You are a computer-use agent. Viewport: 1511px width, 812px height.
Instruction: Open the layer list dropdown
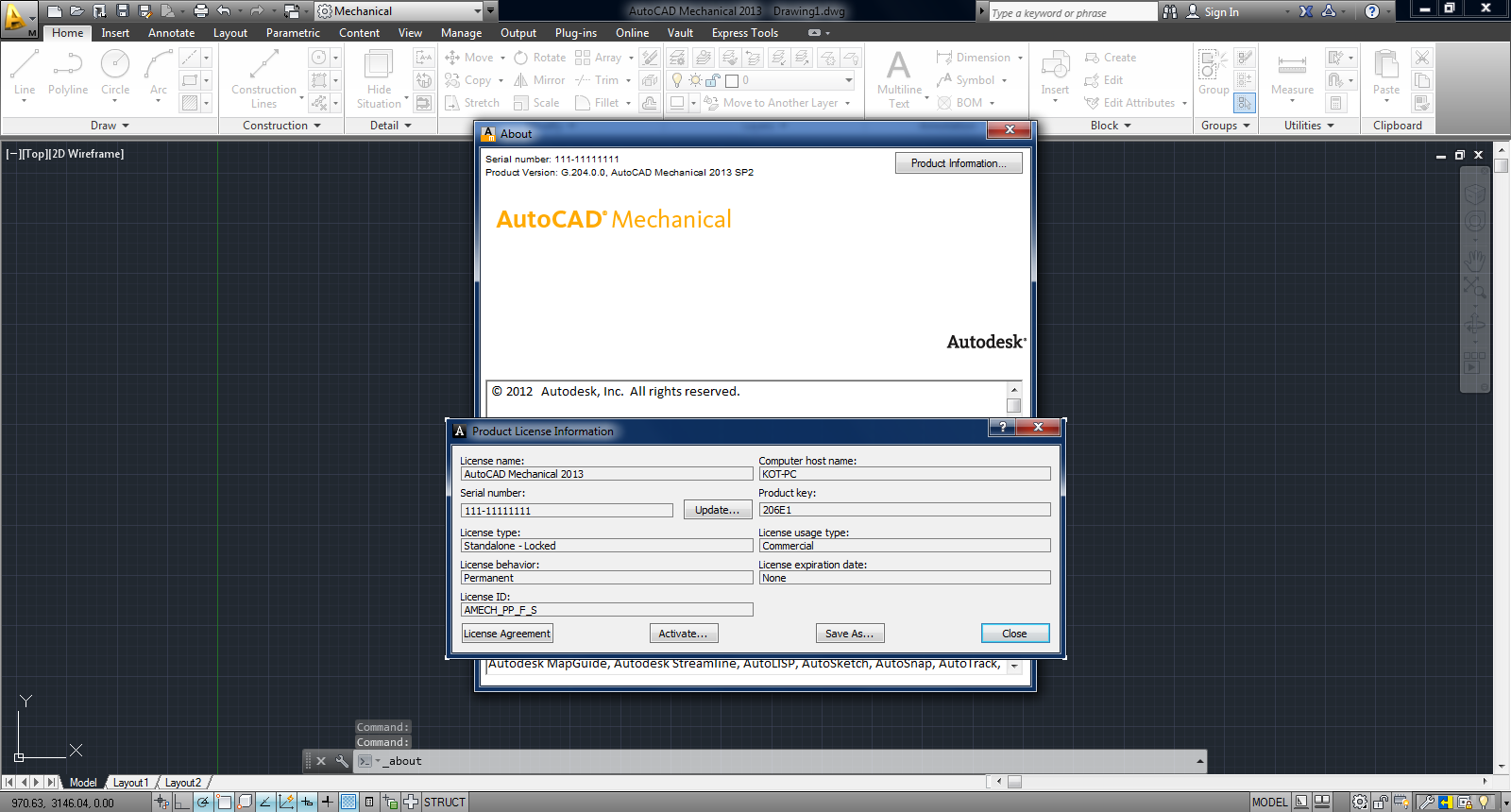pyautogui.click(x=848, y=80)
